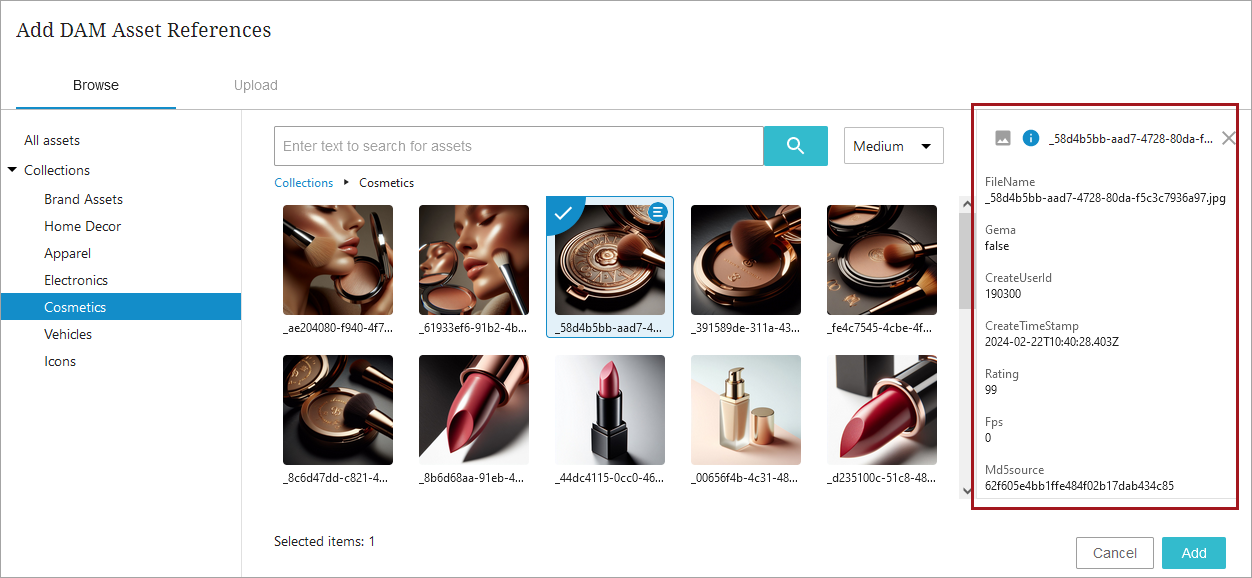The height and width of the screenshot is (578, 1252).
Task: Close the asset details panel
Action: [1229, 138]
